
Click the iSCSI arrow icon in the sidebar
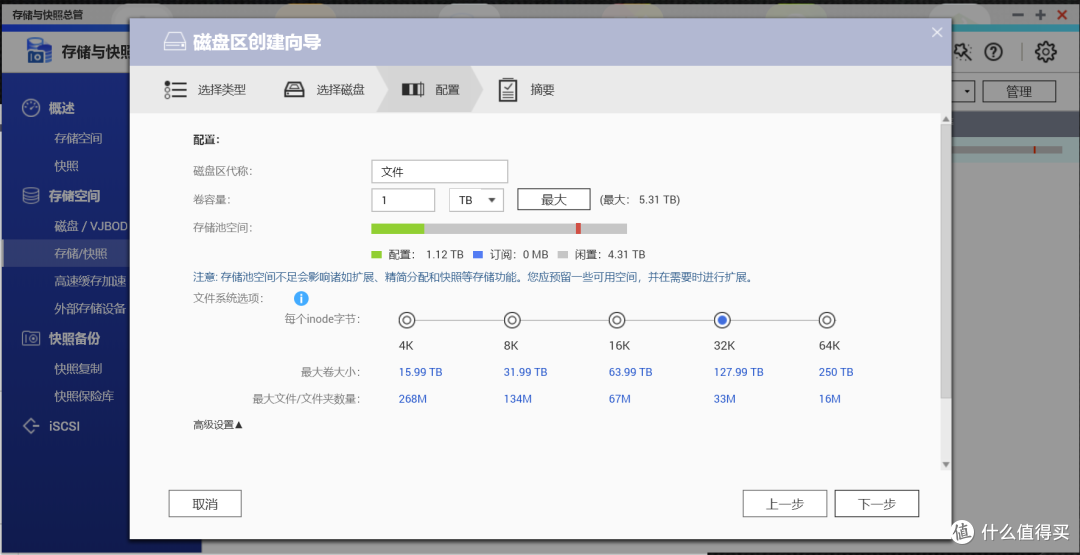[x=31, y=426]
